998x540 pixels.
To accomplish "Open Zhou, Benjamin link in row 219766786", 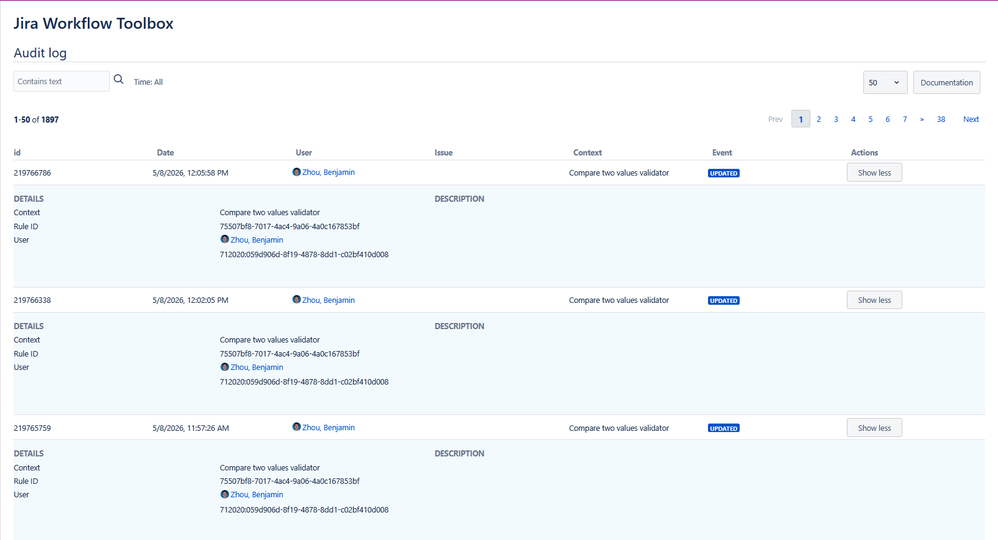I will 328,172.
